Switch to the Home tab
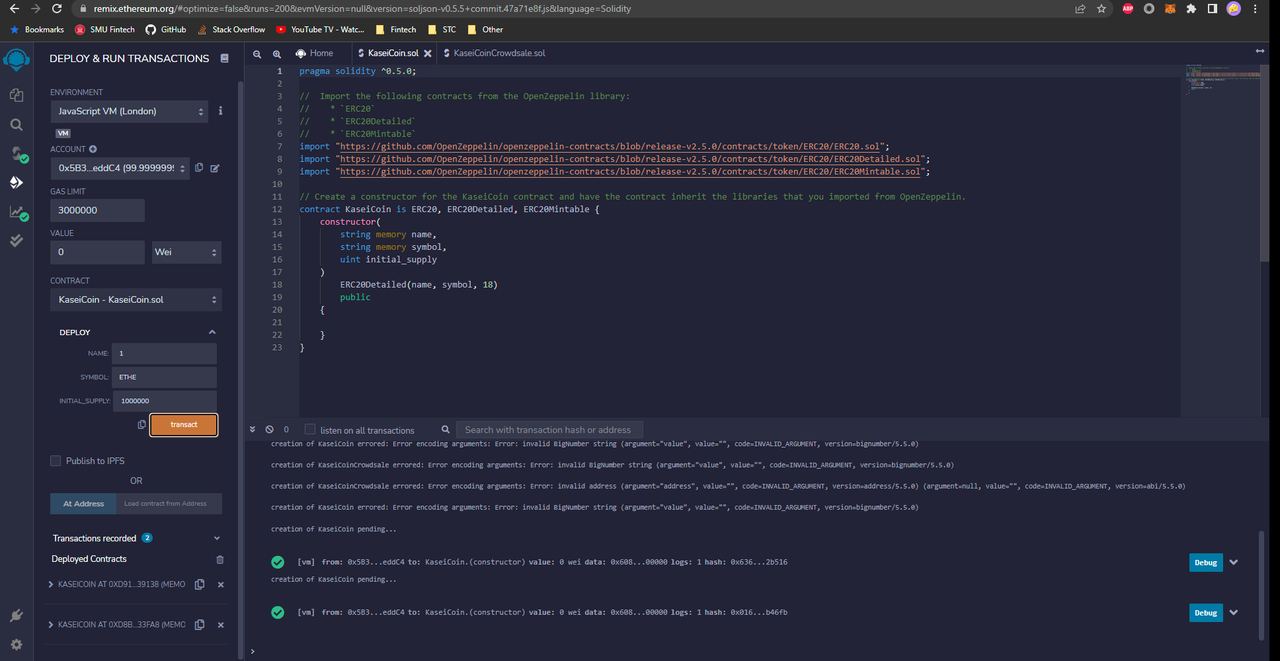This screenshot has width=1280, height=661. 315,53
